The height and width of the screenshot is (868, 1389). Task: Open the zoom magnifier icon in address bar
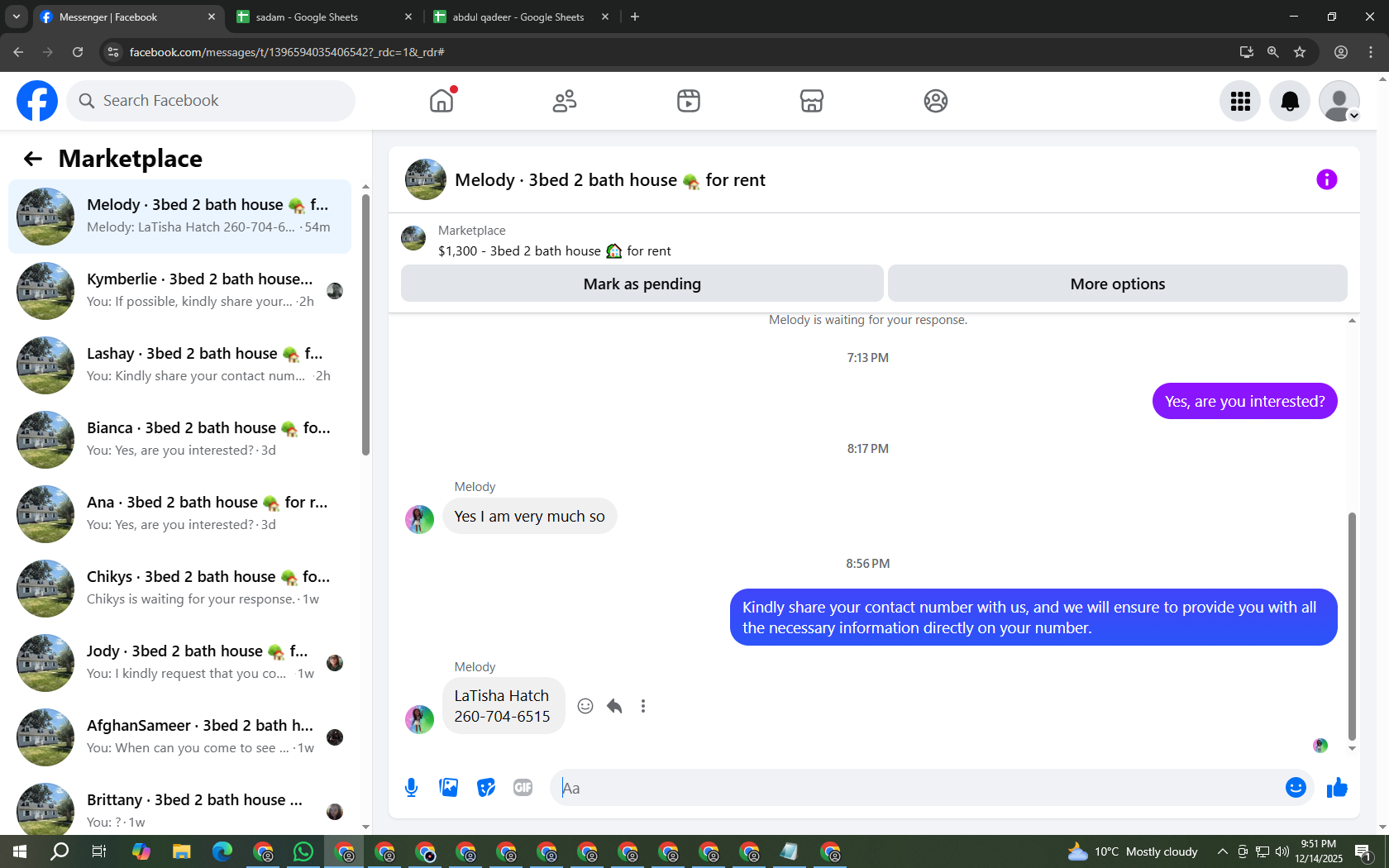tap(1273, 52)
